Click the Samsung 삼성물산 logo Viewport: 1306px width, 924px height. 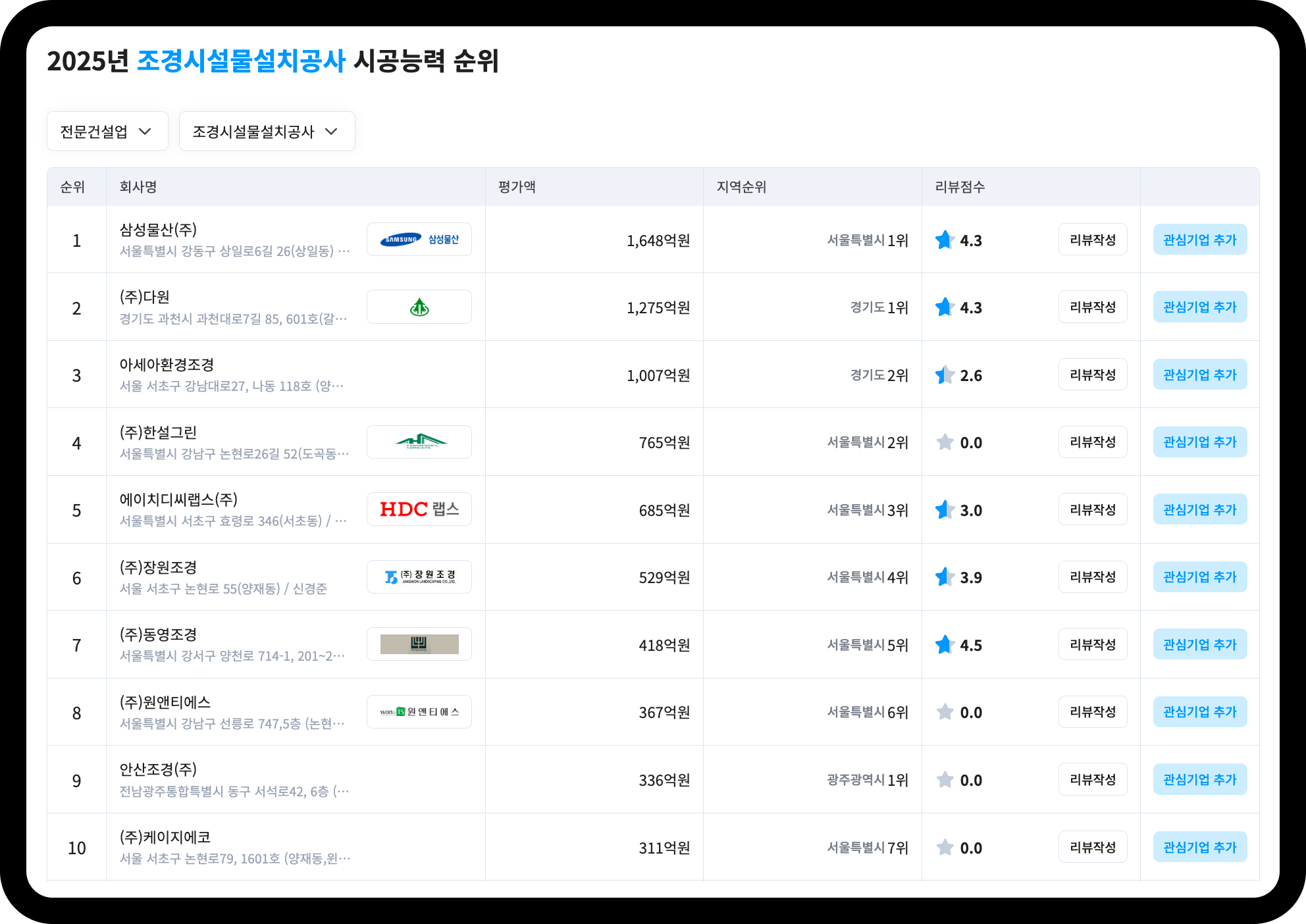[419, 240]
